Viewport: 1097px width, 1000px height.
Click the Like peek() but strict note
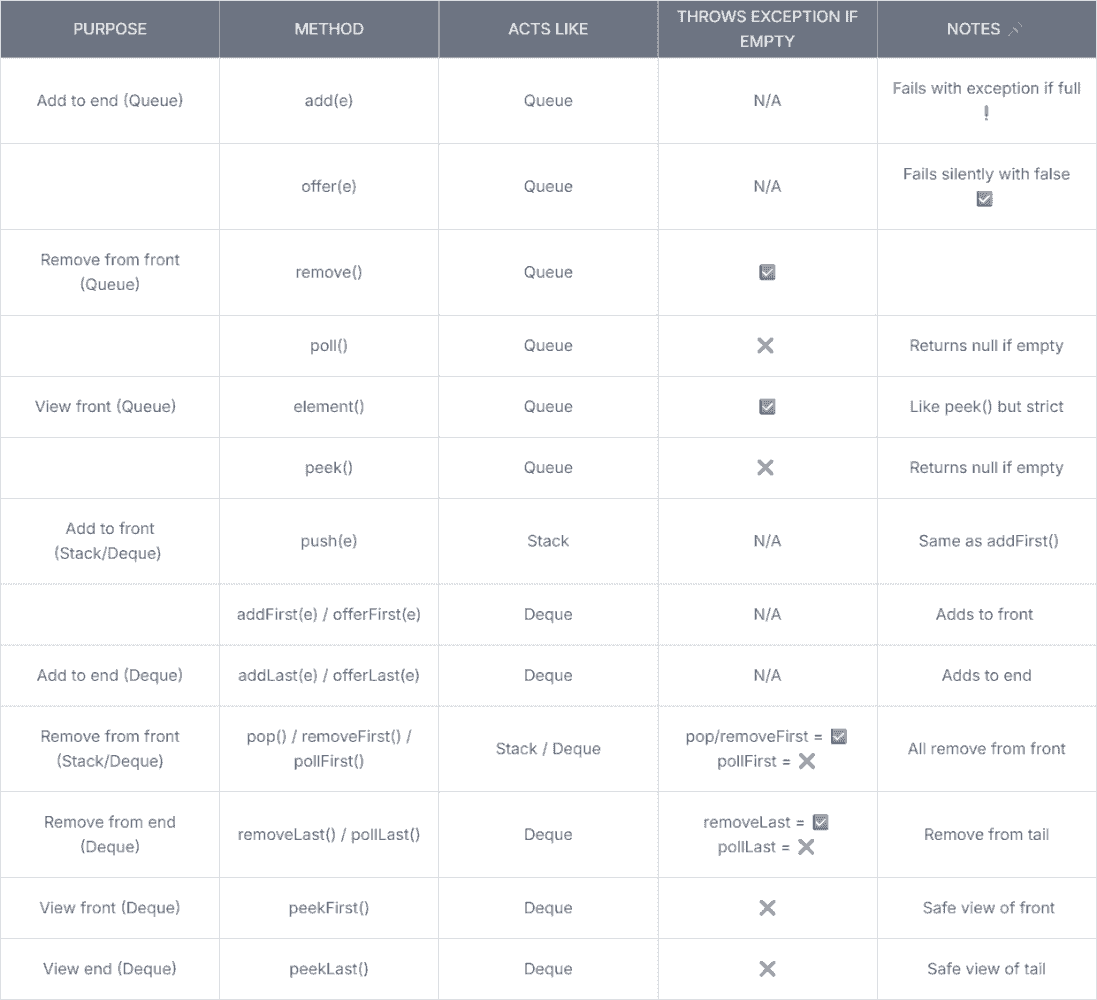click(x=986, y=407)
